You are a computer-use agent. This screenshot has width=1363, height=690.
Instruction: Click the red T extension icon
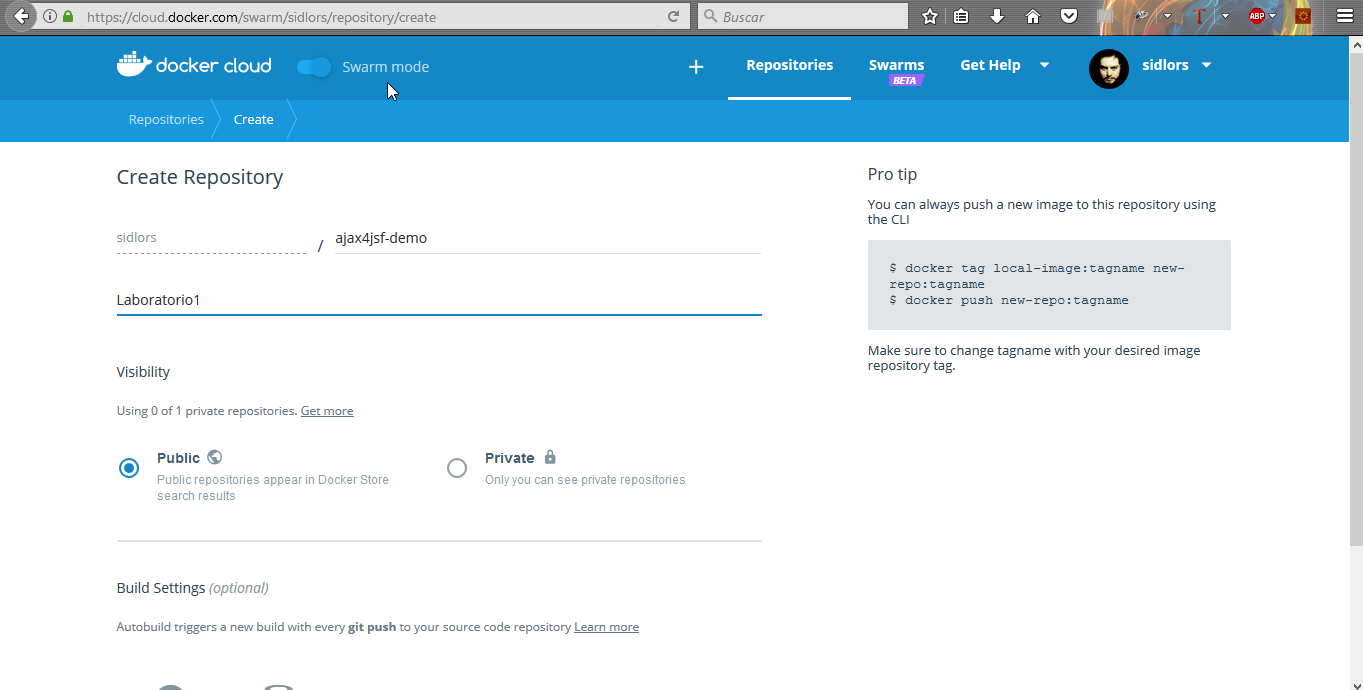(x=1199, y=16)
